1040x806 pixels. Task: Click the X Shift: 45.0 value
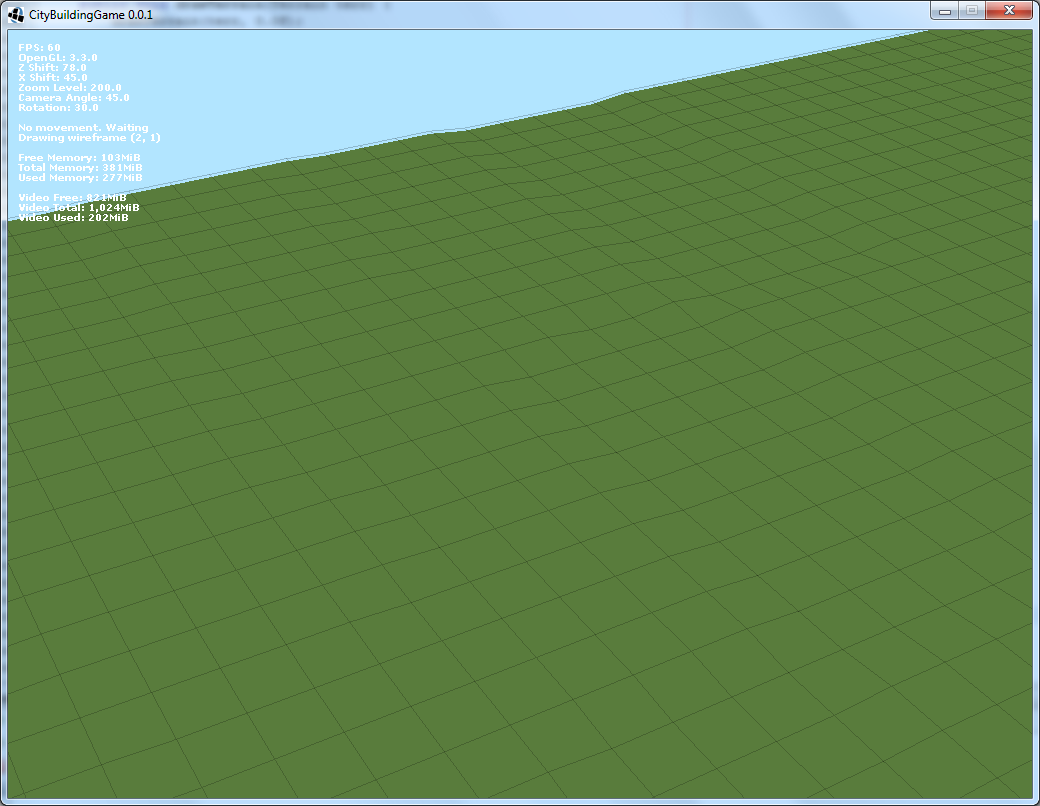(x=53, y=78)
